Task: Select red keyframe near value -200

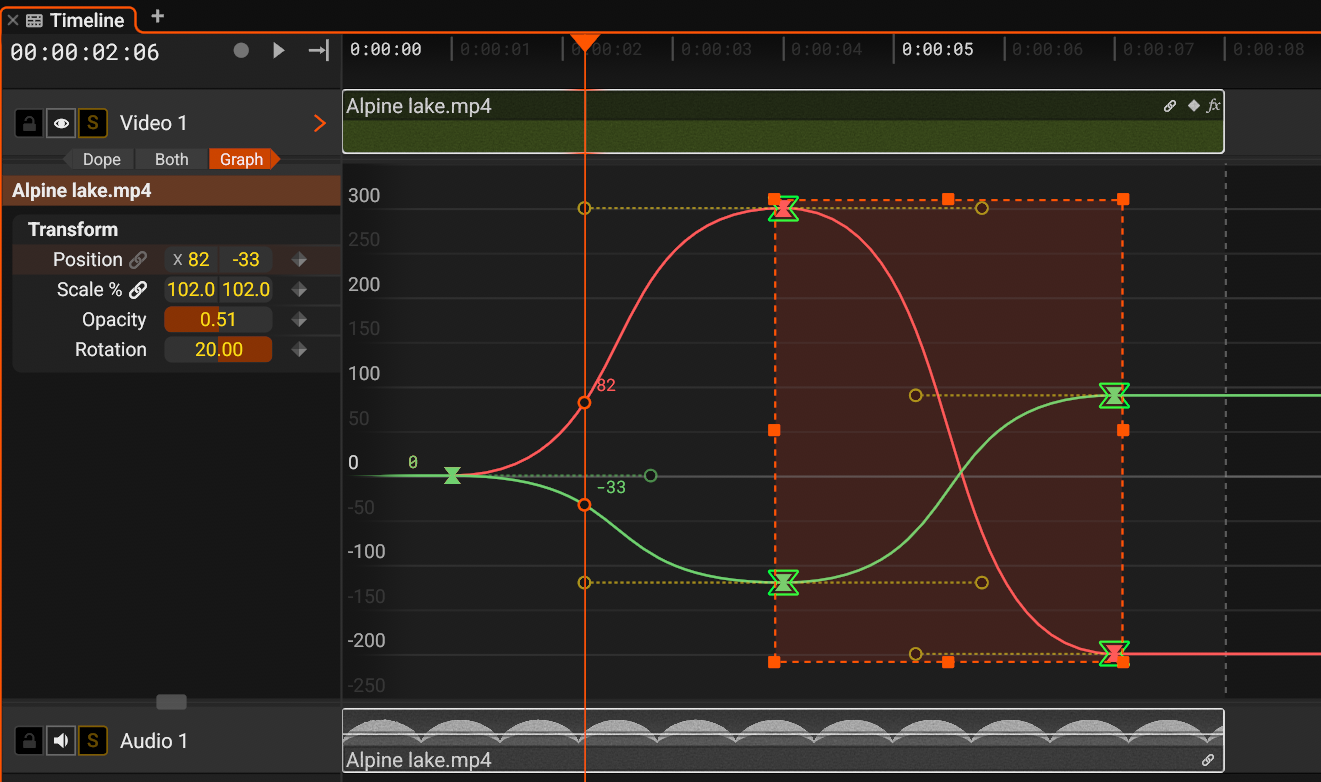Action: click(1114, 654)
